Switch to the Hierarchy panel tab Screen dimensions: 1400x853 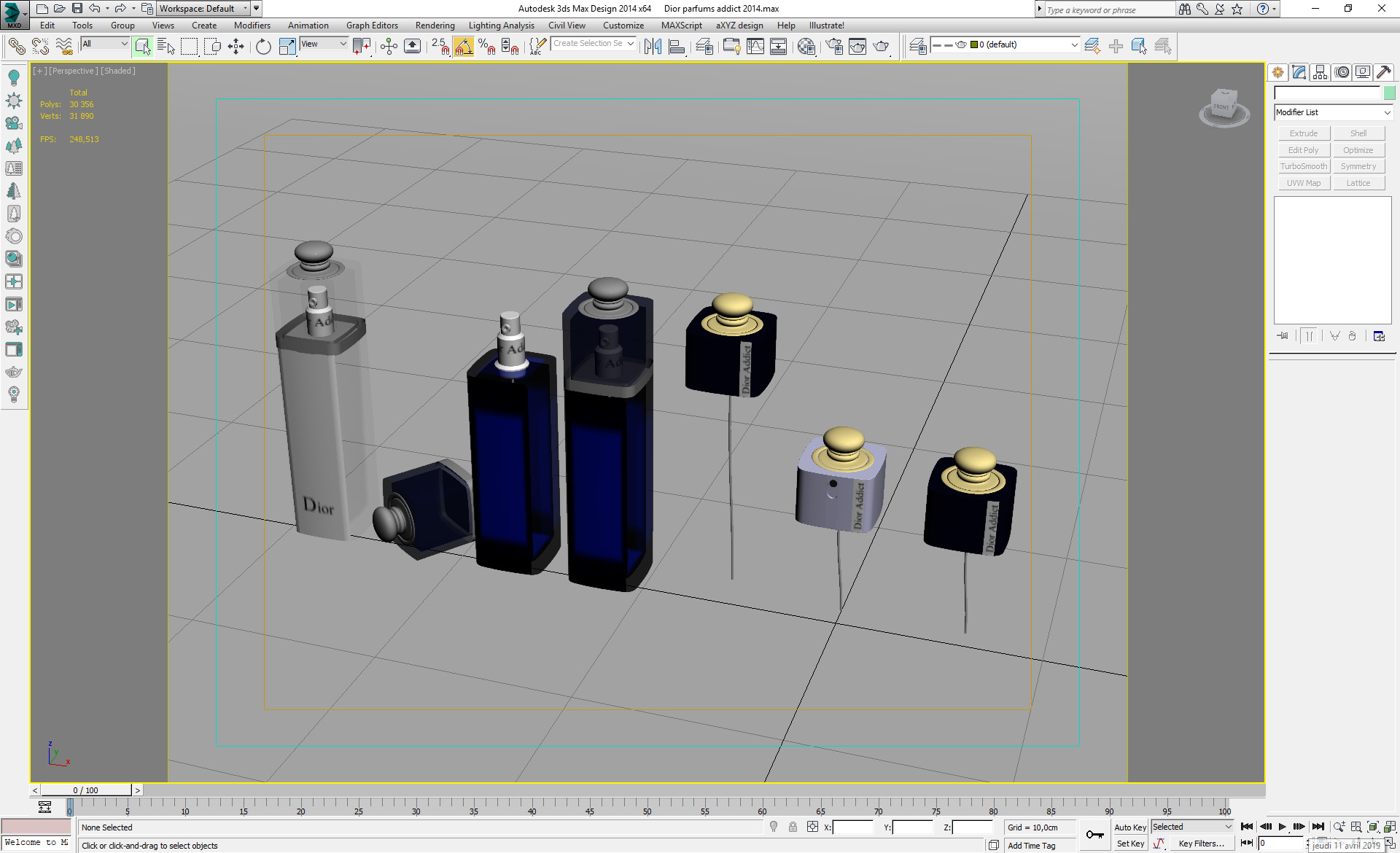tap(1320, 72)
